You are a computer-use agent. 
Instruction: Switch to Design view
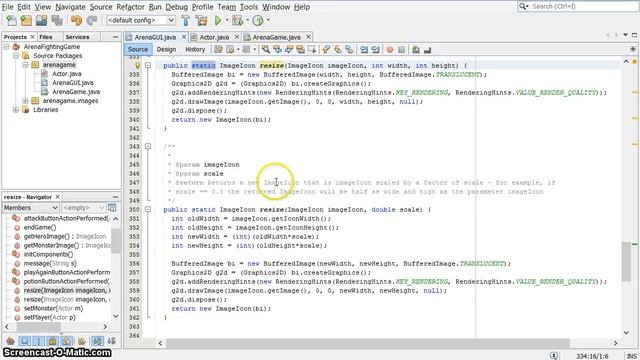[166, 49]
